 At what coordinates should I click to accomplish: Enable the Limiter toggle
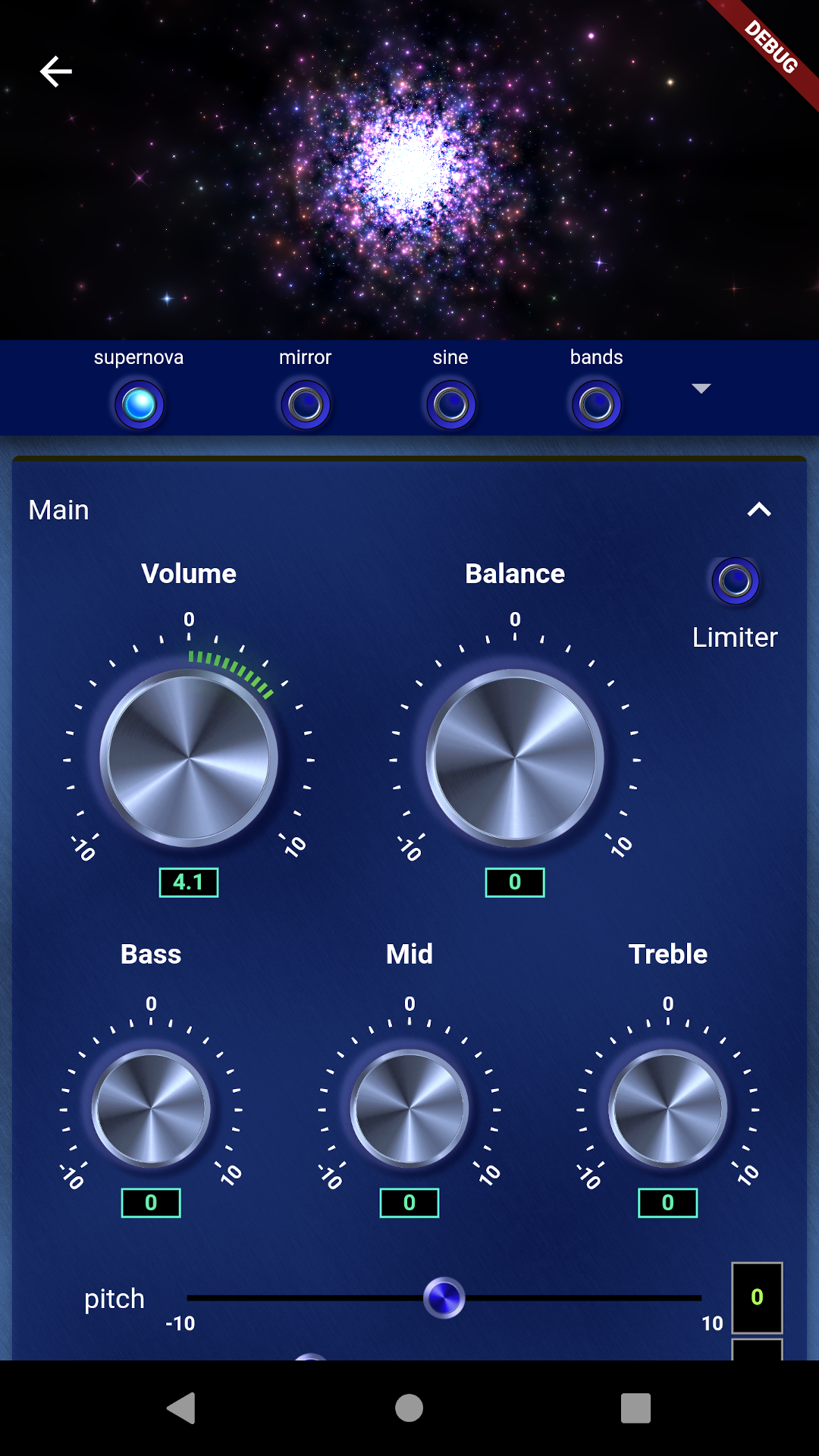click(735, 581)
